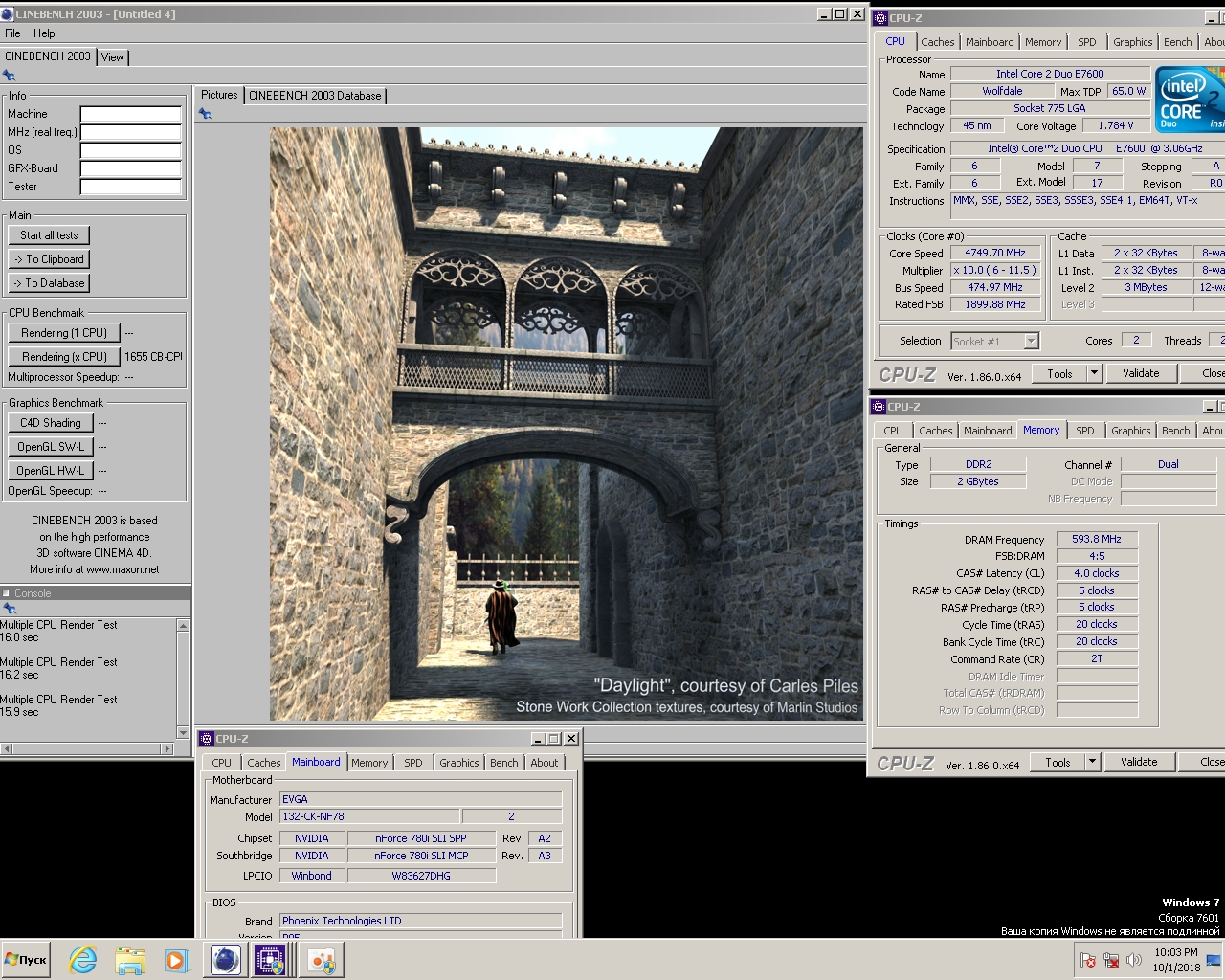This screenshot has width=1225, height=980.
Task: Select the Pictures tab
Action: coord(219,95)
